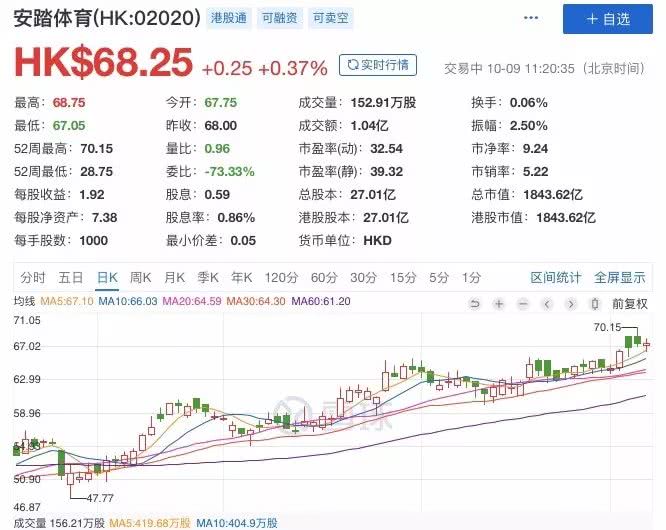Click the 成交量 value 152.91万股

pyautogui.click(x=383, y=103)
